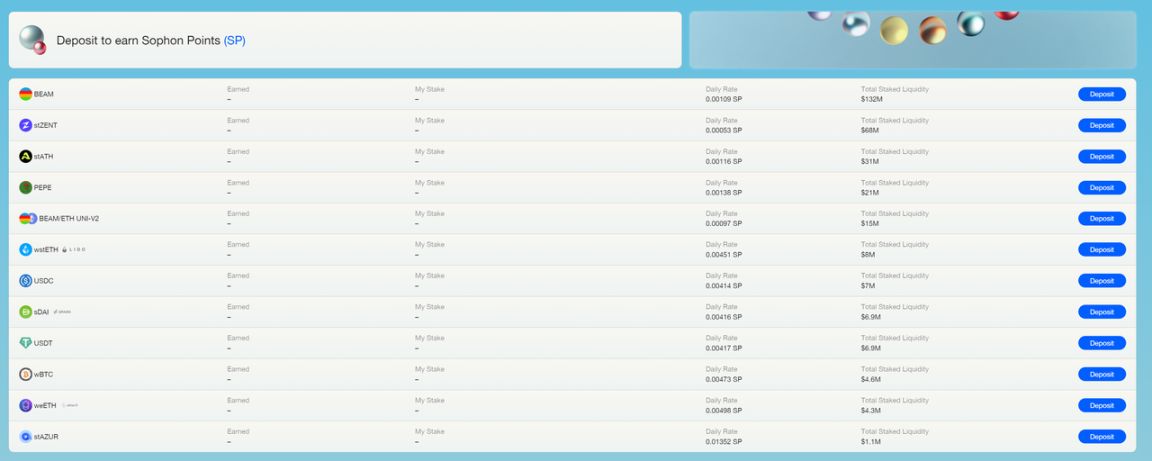Click the marbles banner image
The height and width of the screenshot is (461, 1152).
912,40
